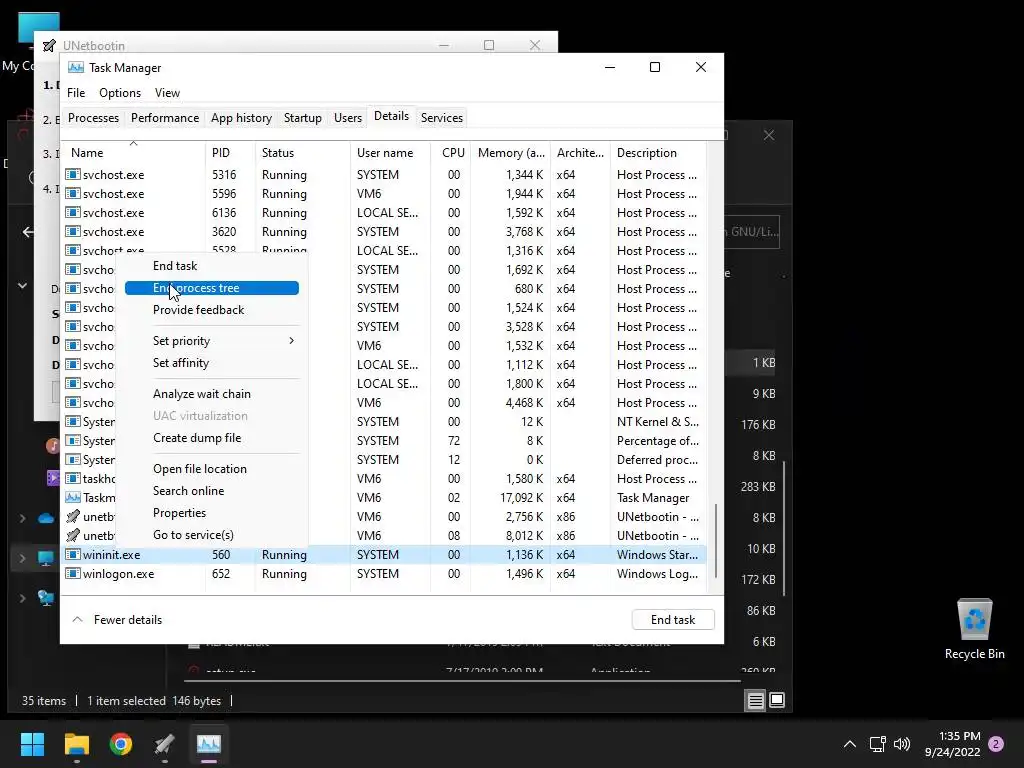Click Task Manager taskbar icon
Image resolution: width=1024 pixels, height=768 pixels.
tap(209, 744)
